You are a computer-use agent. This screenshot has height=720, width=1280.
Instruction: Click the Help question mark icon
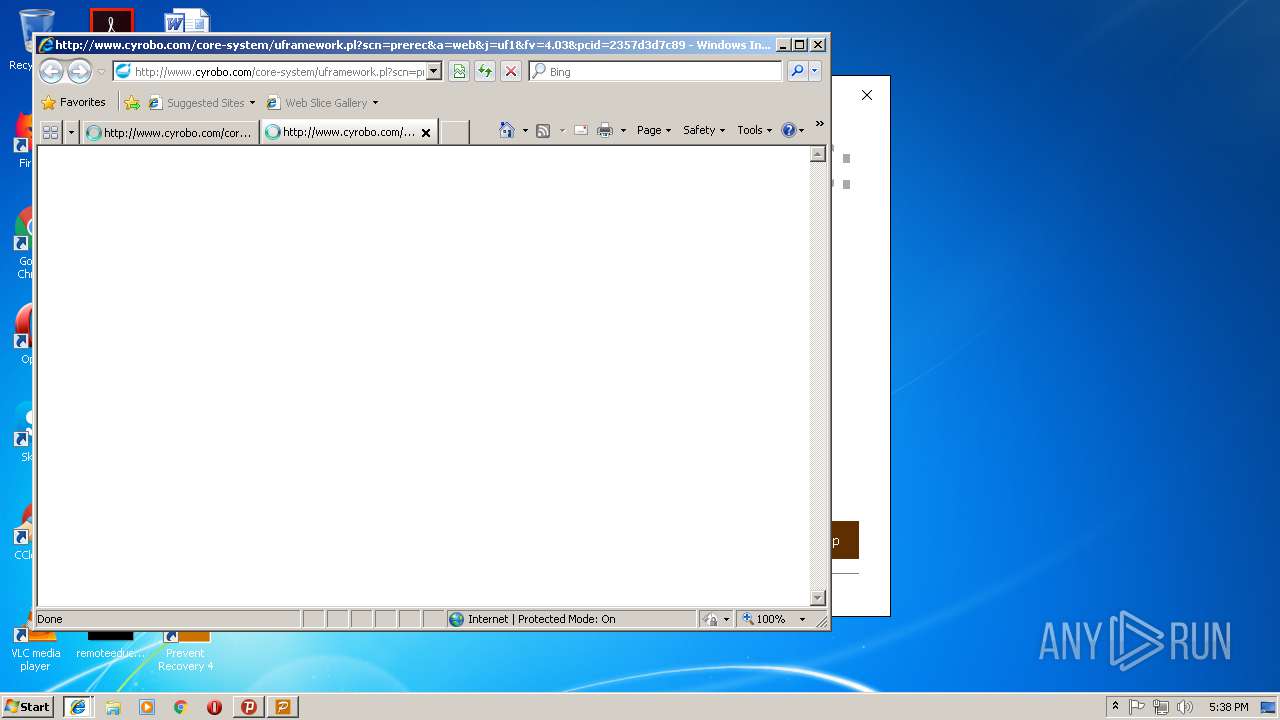[x=789, y=130]
